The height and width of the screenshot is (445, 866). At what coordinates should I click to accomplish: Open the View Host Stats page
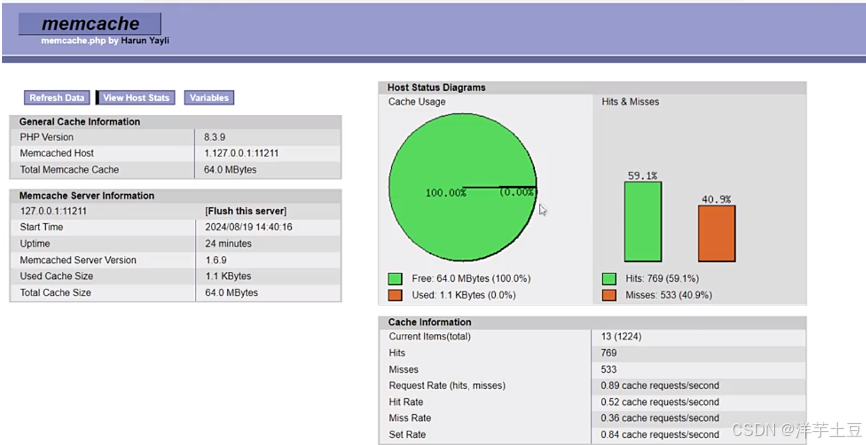click(136, 98)
